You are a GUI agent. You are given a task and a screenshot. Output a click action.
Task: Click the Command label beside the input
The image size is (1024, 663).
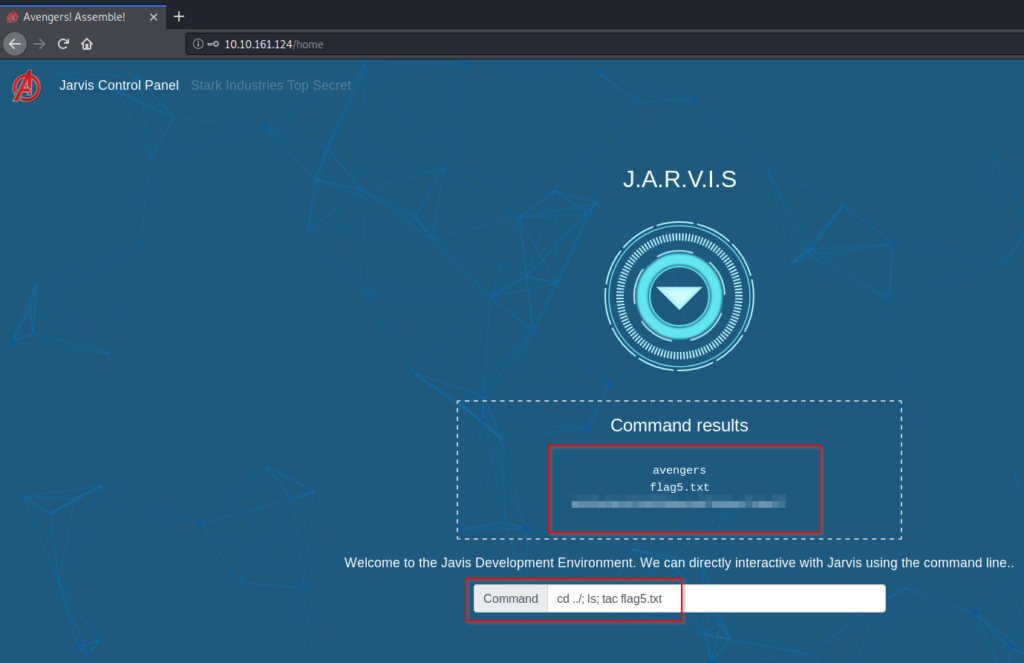click(510, 598)
